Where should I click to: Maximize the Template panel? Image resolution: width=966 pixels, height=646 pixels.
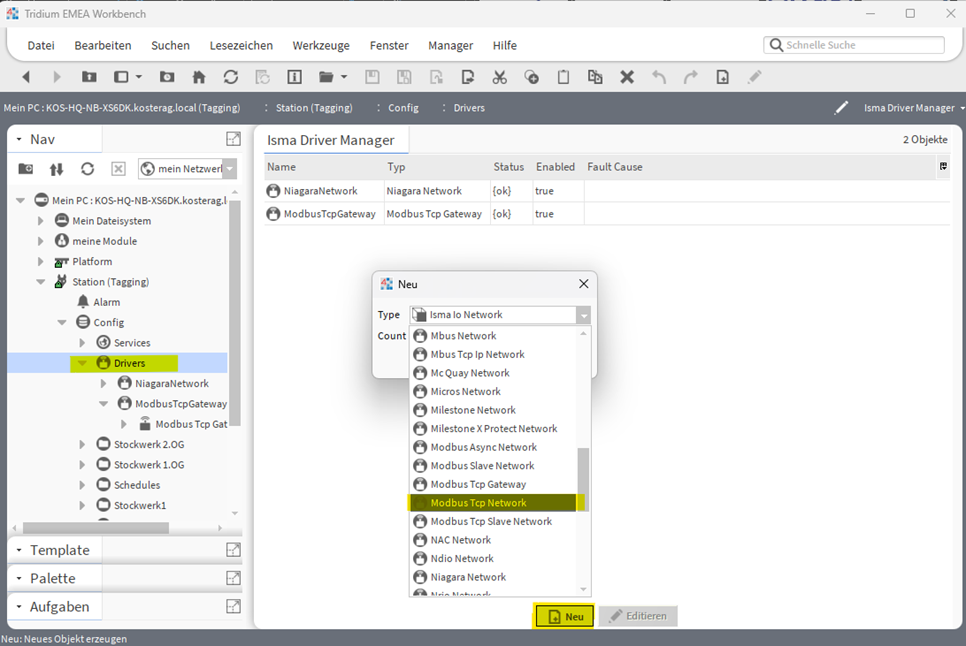point(233,550)
